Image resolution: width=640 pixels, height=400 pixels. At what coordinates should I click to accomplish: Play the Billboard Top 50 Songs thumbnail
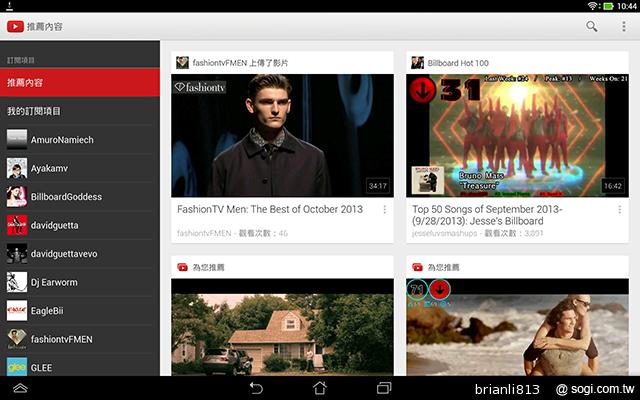(517, 135)
